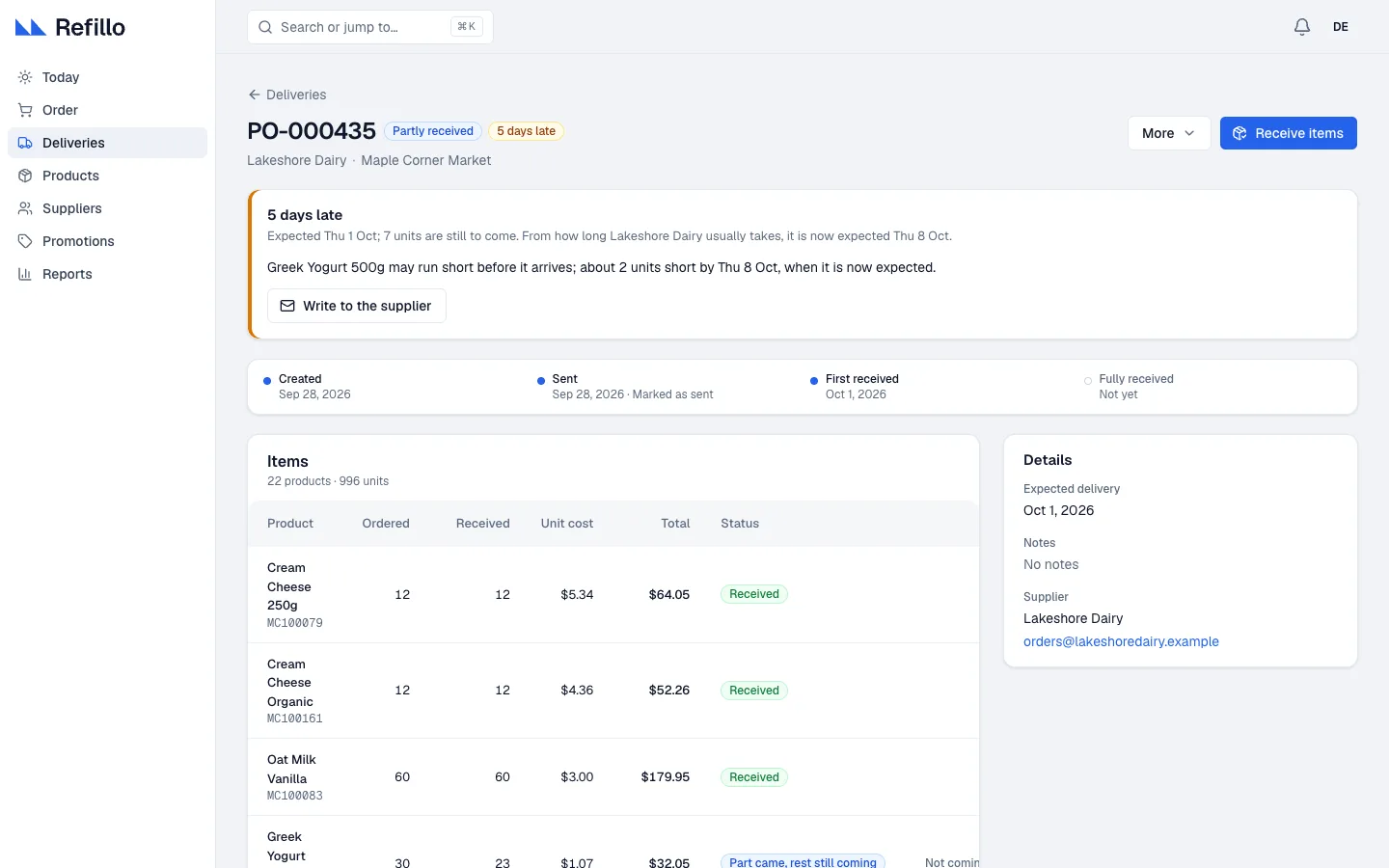Click the Reports chart icon
This screenshot has height=868, width=1389.
pyautogui.click(x=25, y=274)
